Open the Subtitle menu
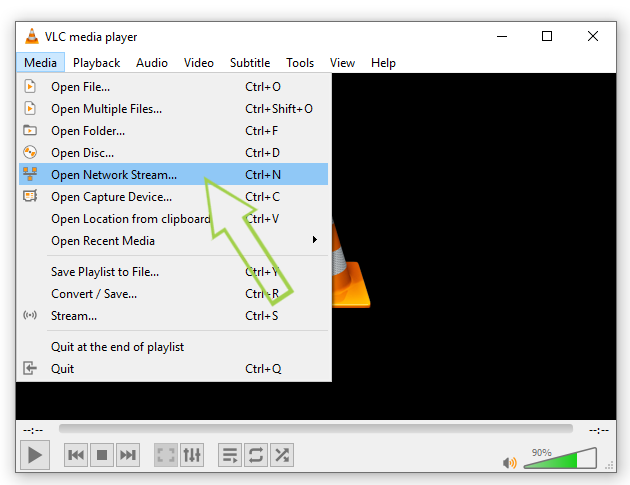 tap(250, 63)
